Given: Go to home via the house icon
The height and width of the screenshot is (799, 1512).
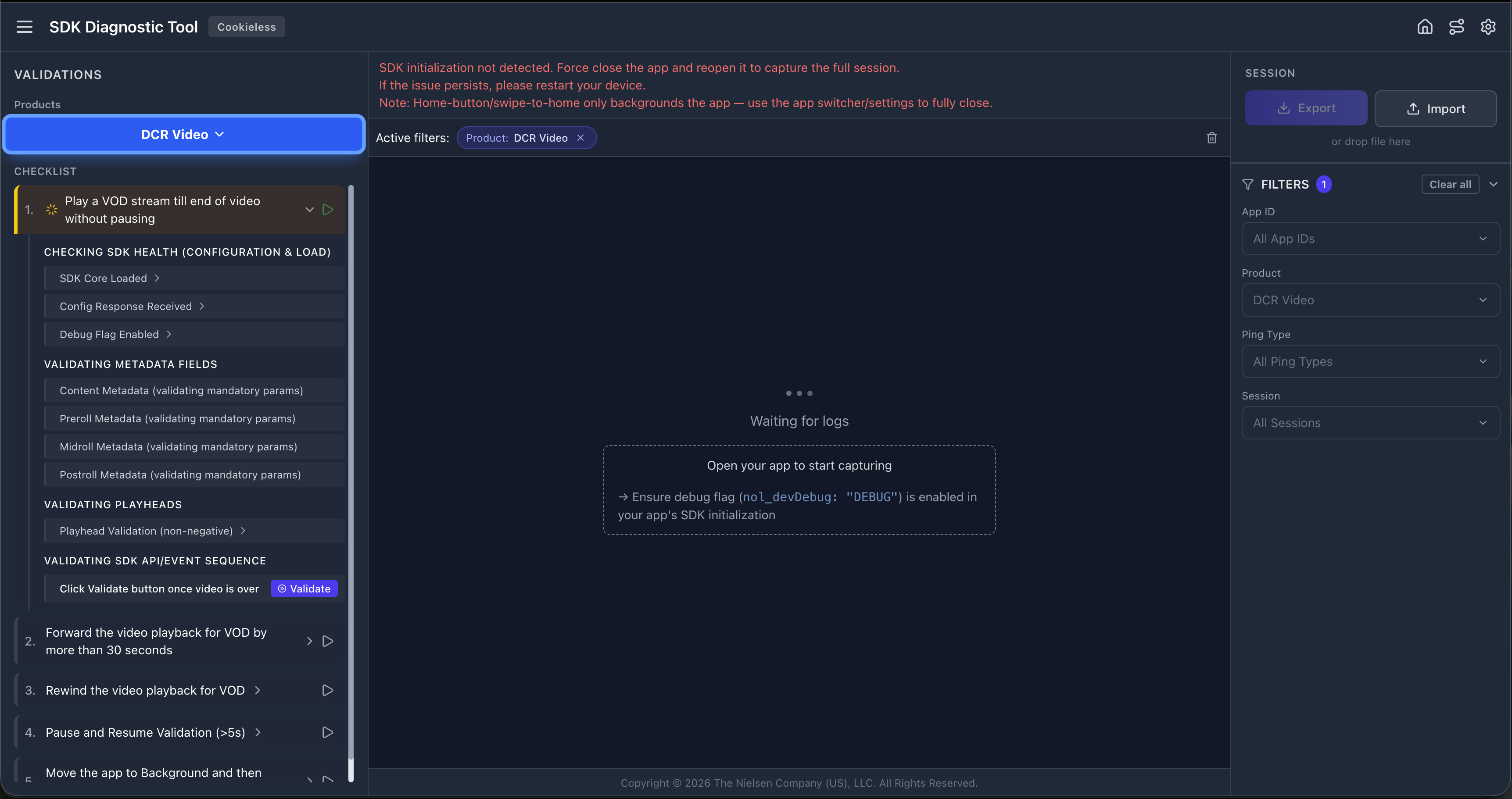Looking at the screenshot, I should [x=1425, y=26].
